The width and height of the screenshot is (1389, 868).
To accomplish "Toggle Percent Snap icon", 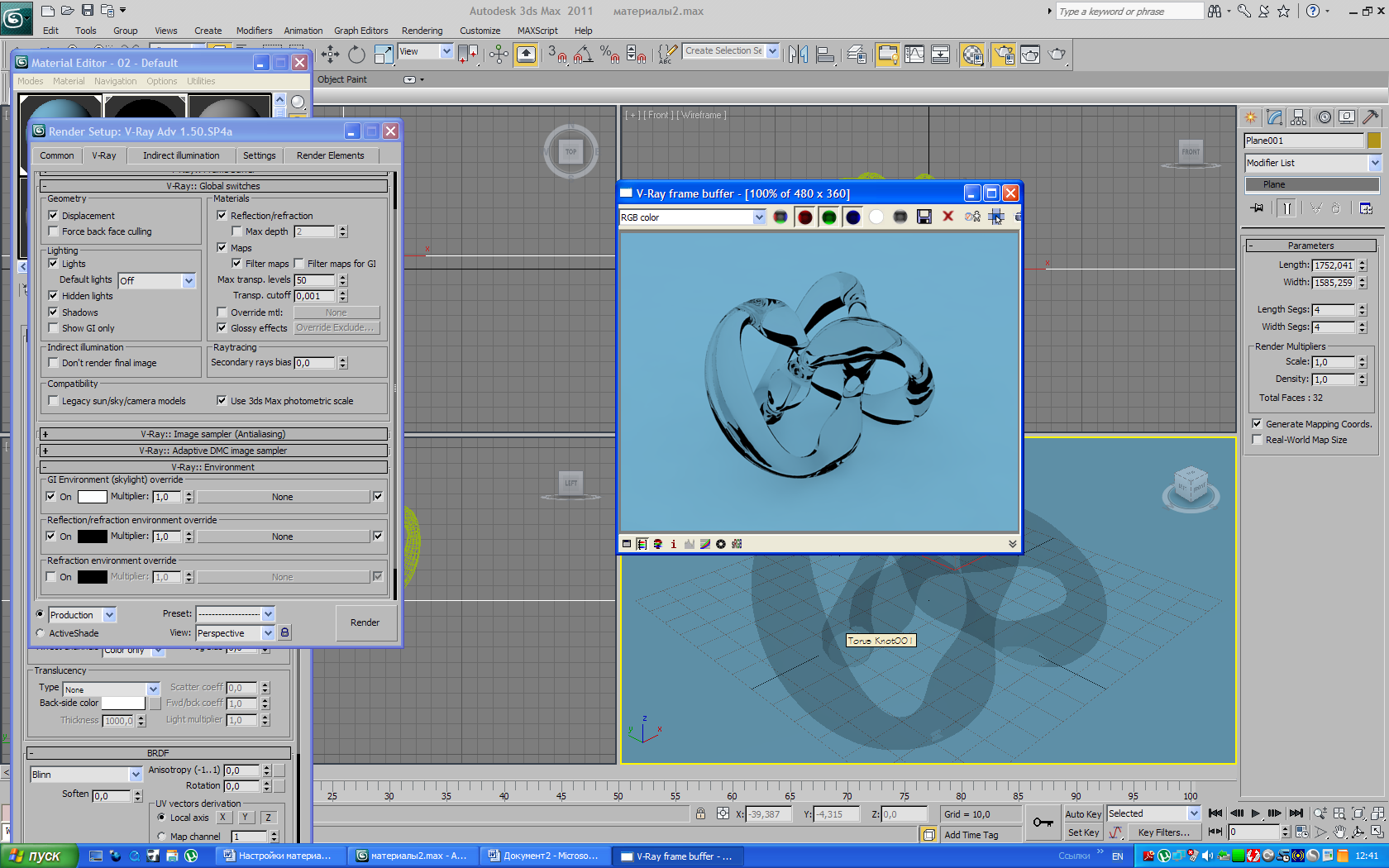I will click(x=609, y=55).
